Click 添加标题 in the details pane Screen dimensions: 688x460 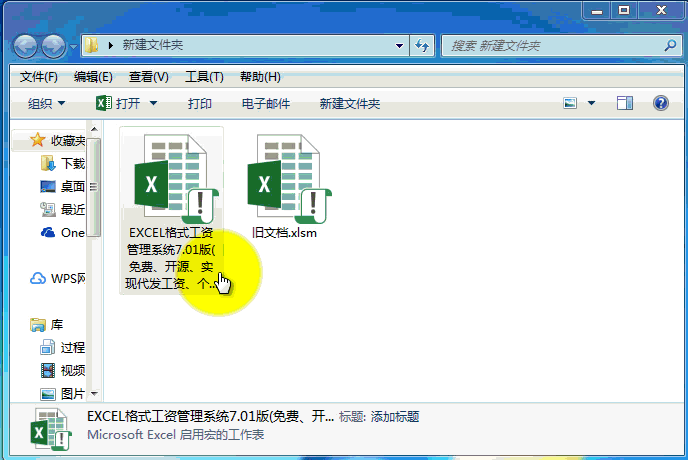click(393, 417)
